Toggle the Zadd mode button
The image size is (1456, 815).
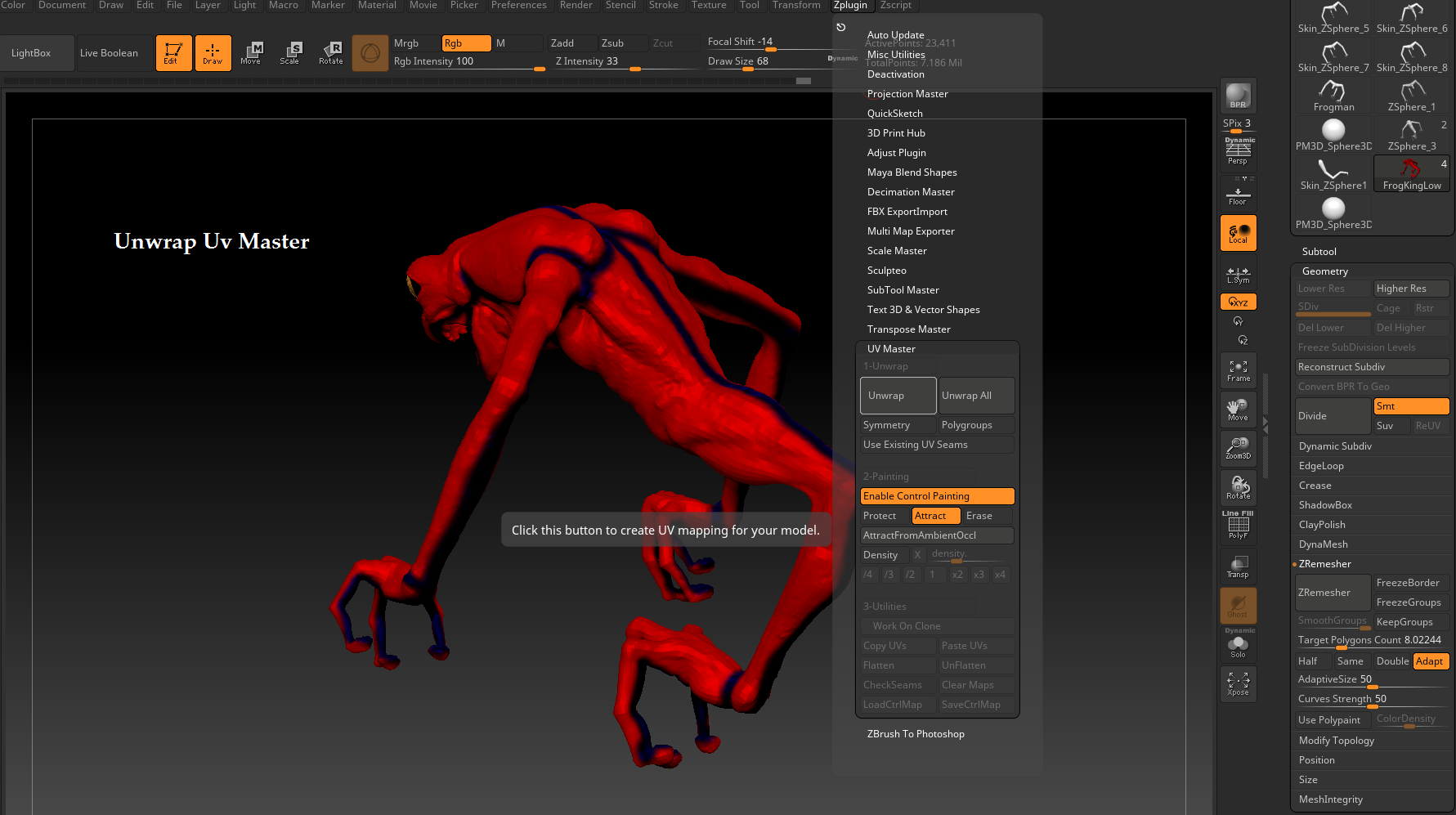coord(571,43)
